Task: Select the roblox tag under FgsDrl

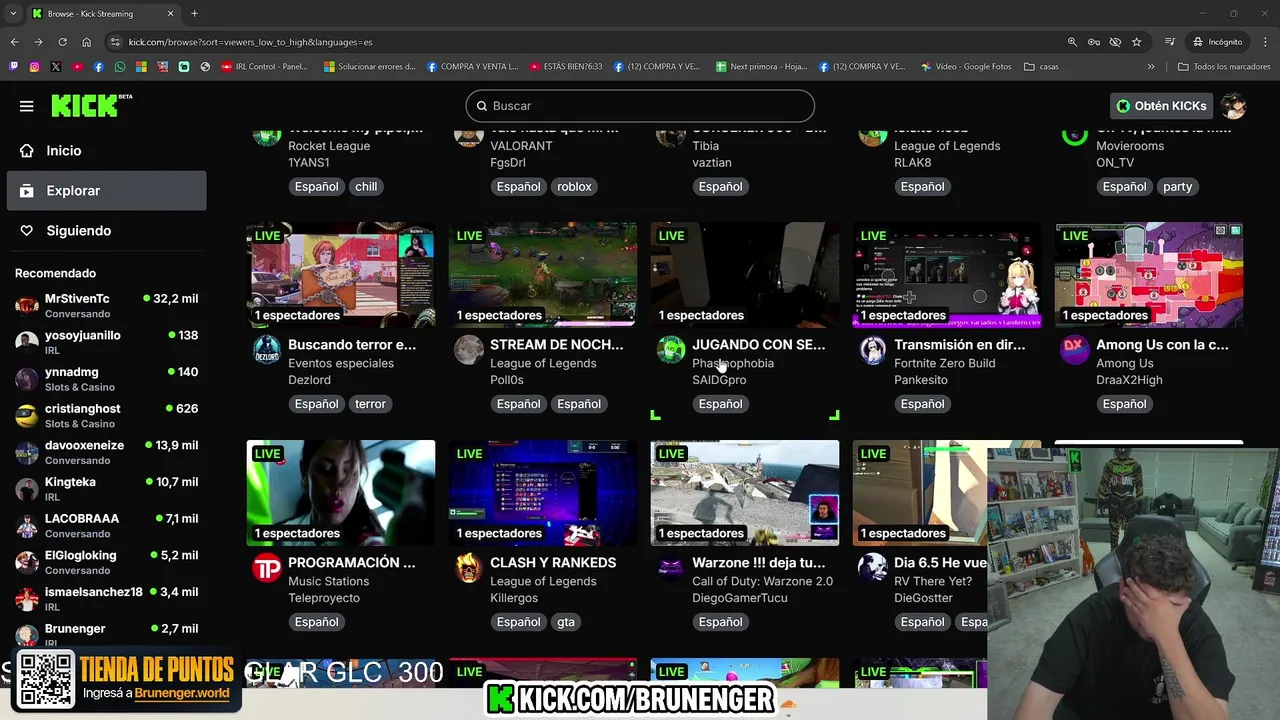Action: (x=574, y=187)
